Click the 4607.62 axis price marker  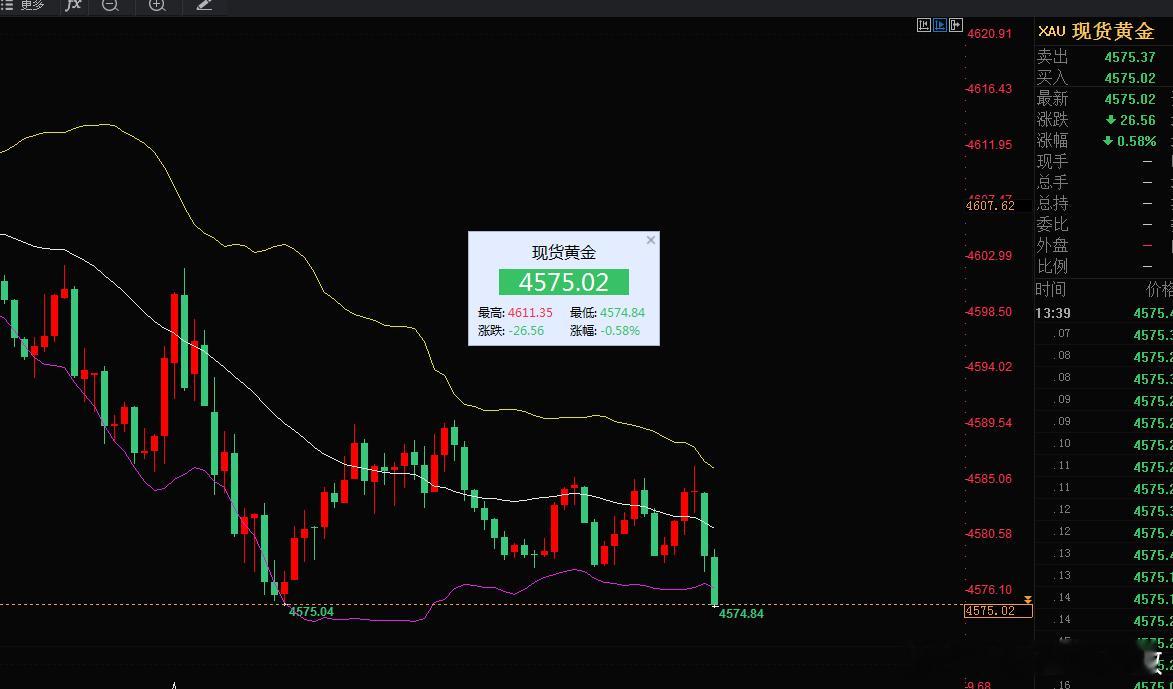pos(990,206)
